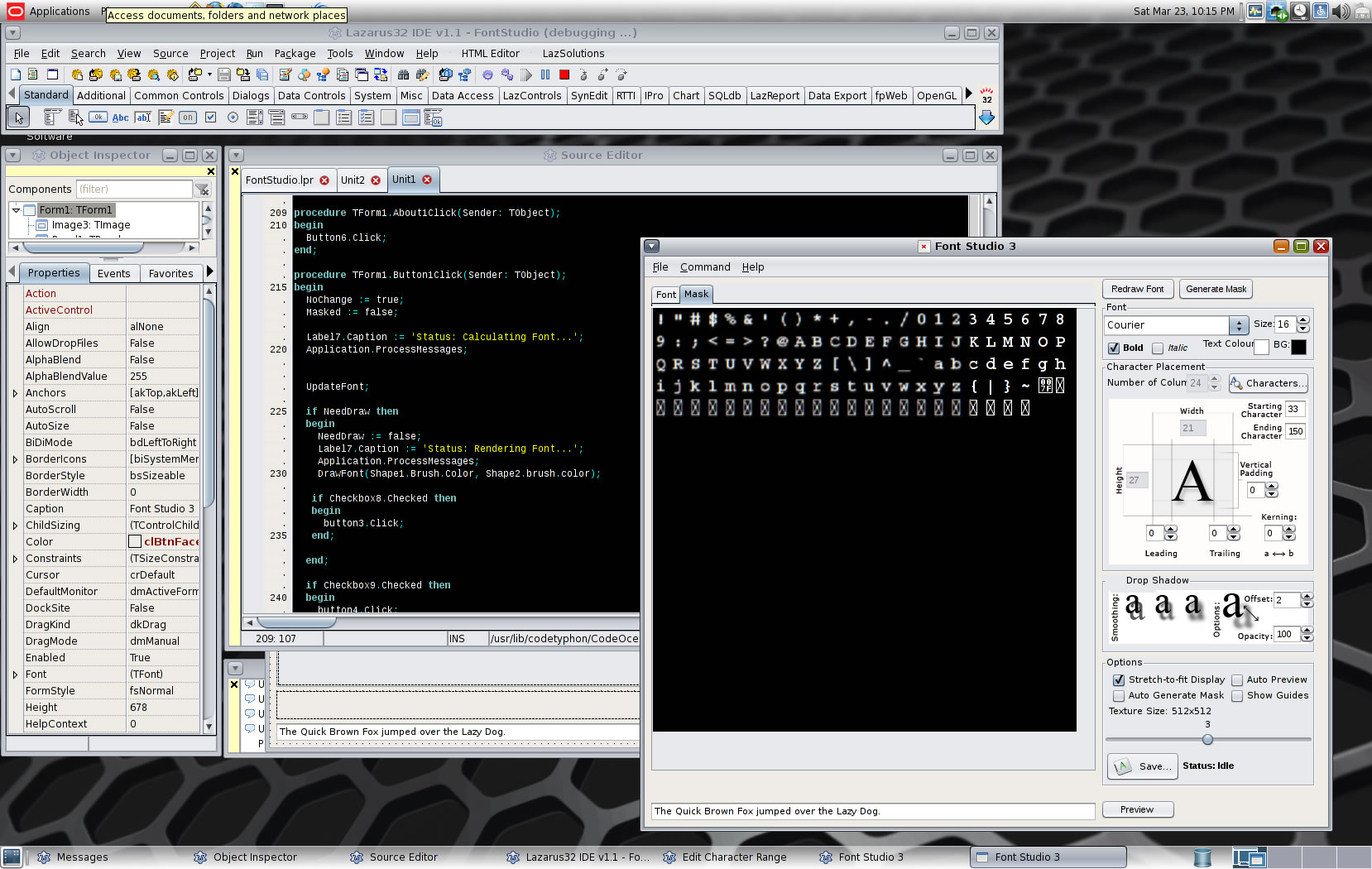The image size is (1372, 869).
Task: Click the Step Over debugger icon
Action: (x=602, y=74)
